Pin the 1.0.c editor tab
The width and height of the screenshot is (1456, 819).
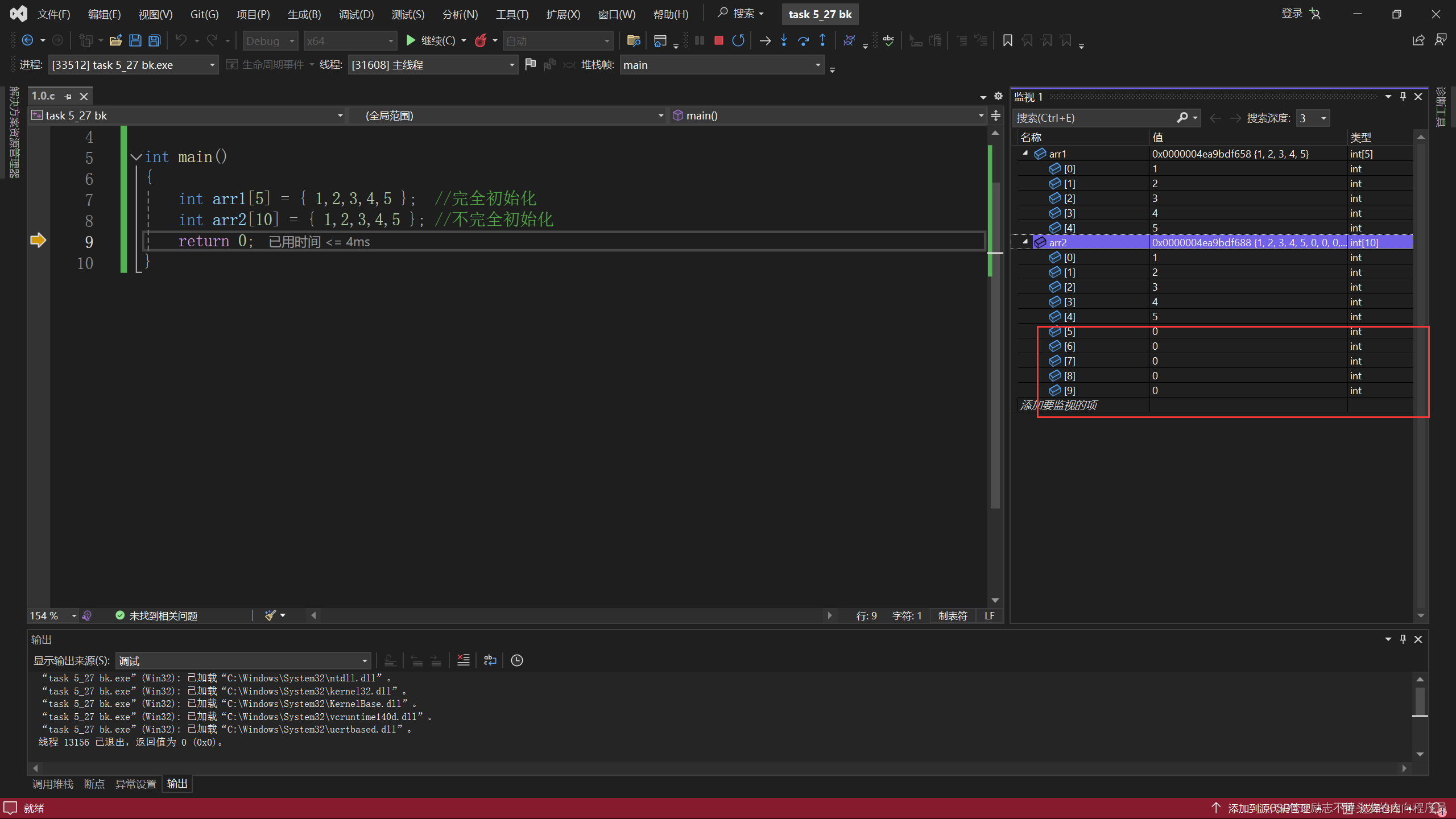point(68,97)
